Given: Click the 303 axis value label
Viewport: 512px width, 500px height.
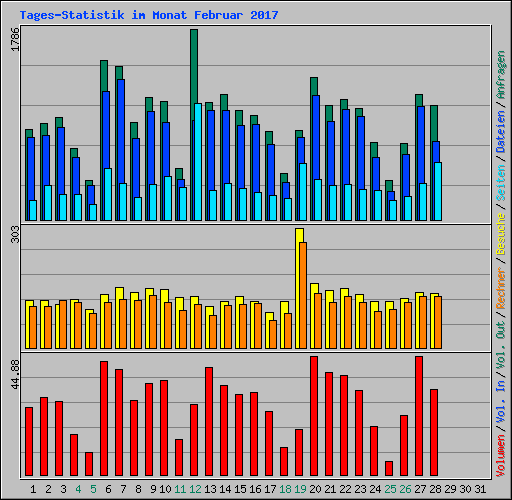Looking at the screenshot, I should [15, 234].
